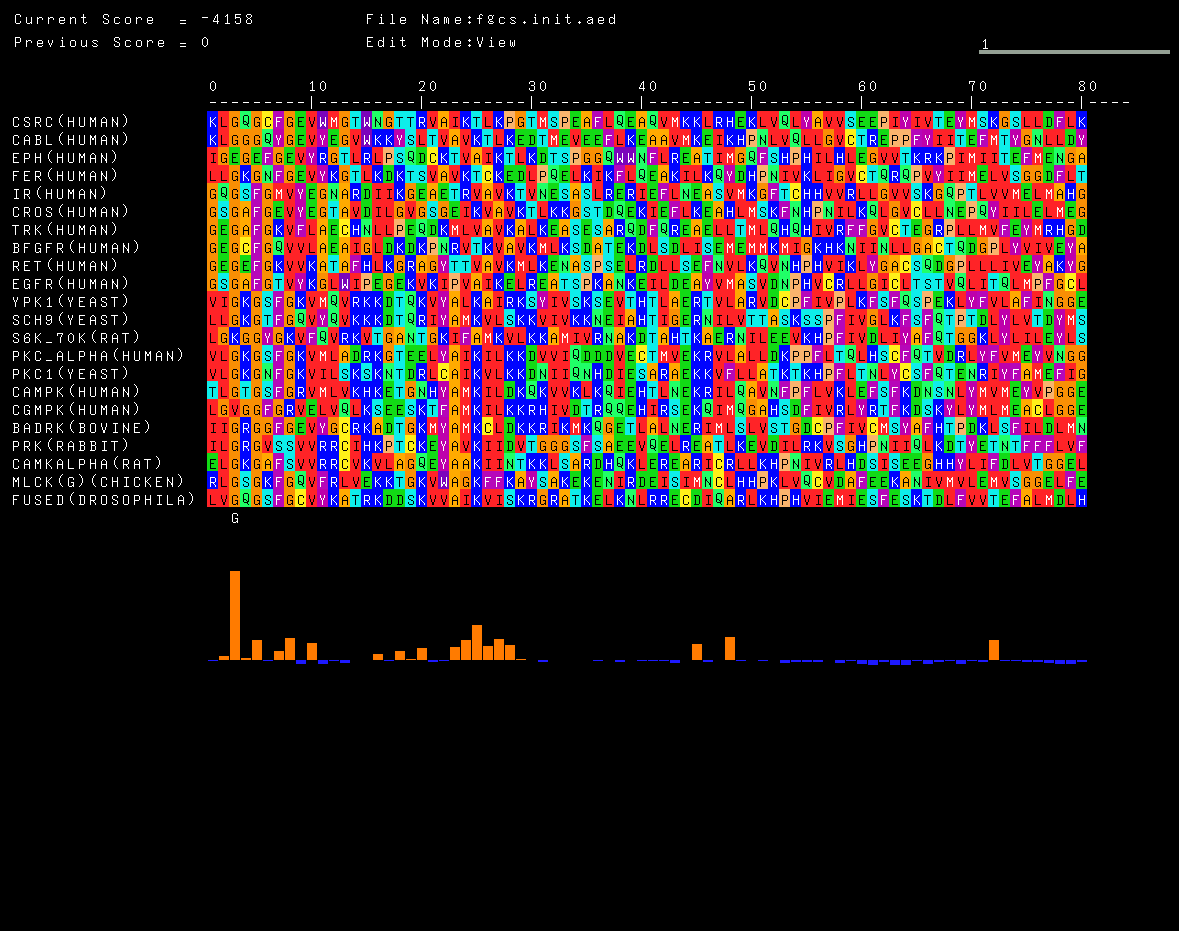The image size is (1179, 931).
Task: Click the tallest orange conservation histogram bar
Action: [x=235, y=615]
